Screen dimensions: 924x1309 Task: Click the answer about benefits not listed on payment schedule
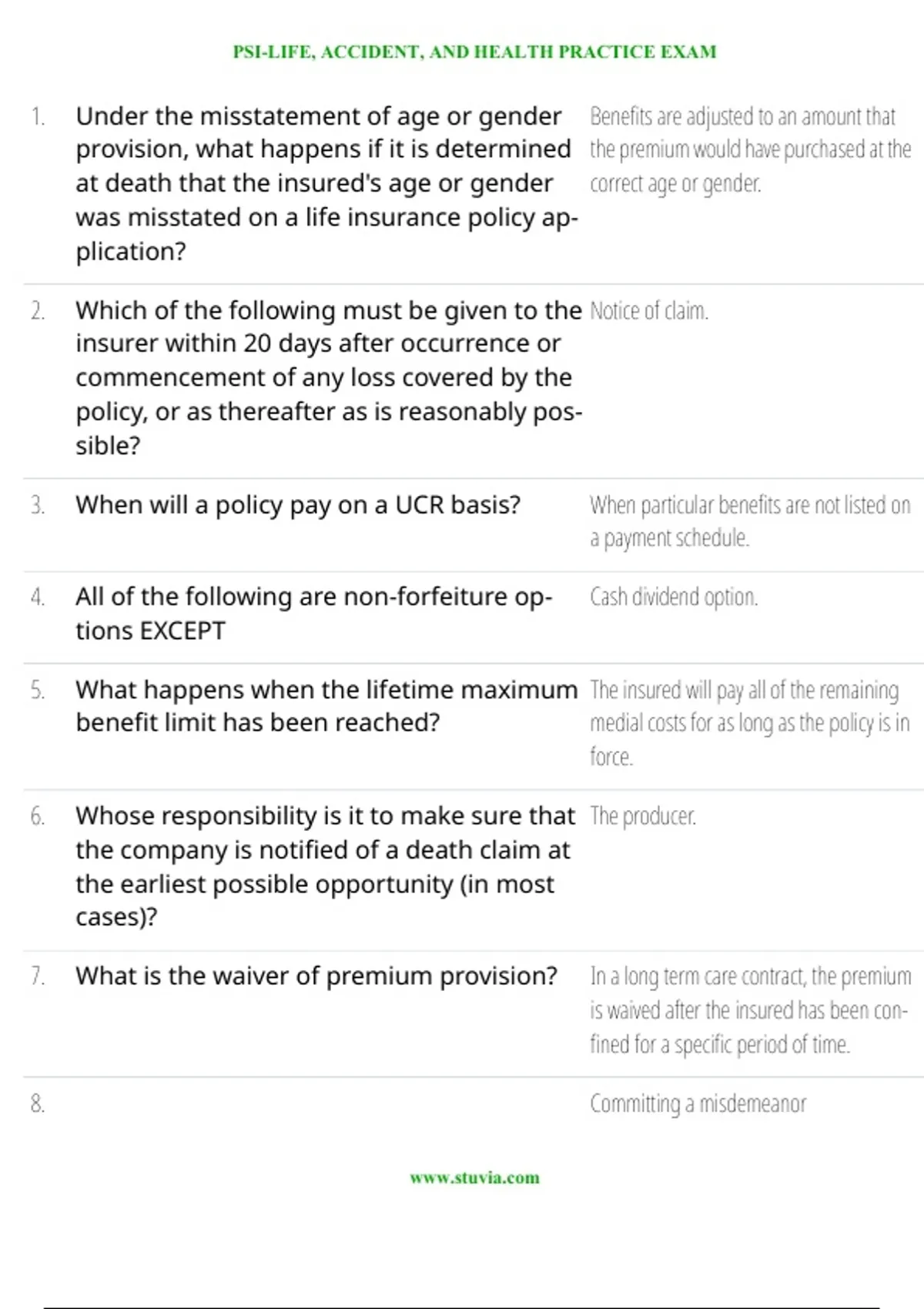point(749,521)
